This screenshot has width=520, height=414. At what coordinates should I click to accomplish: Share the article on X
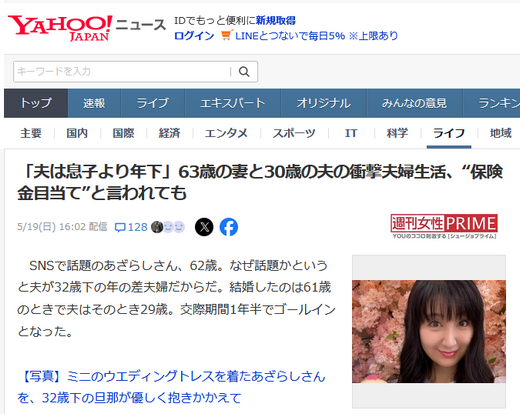[x=204, y=227]
